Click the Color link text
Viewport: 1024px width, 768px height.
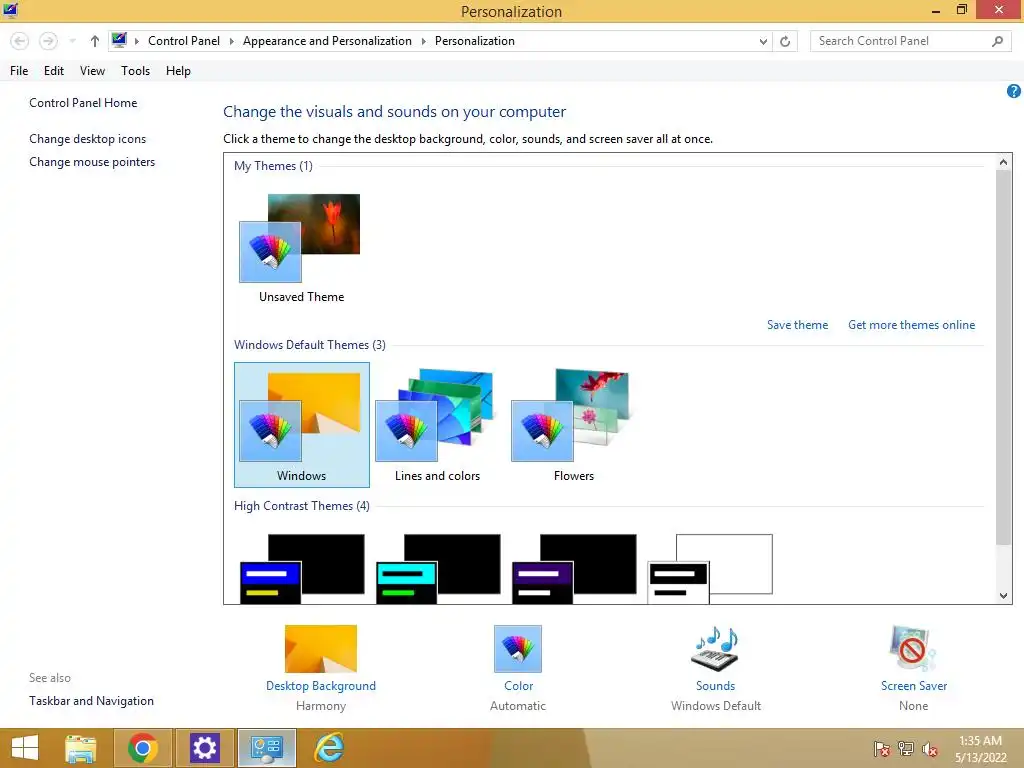[519, 686]
